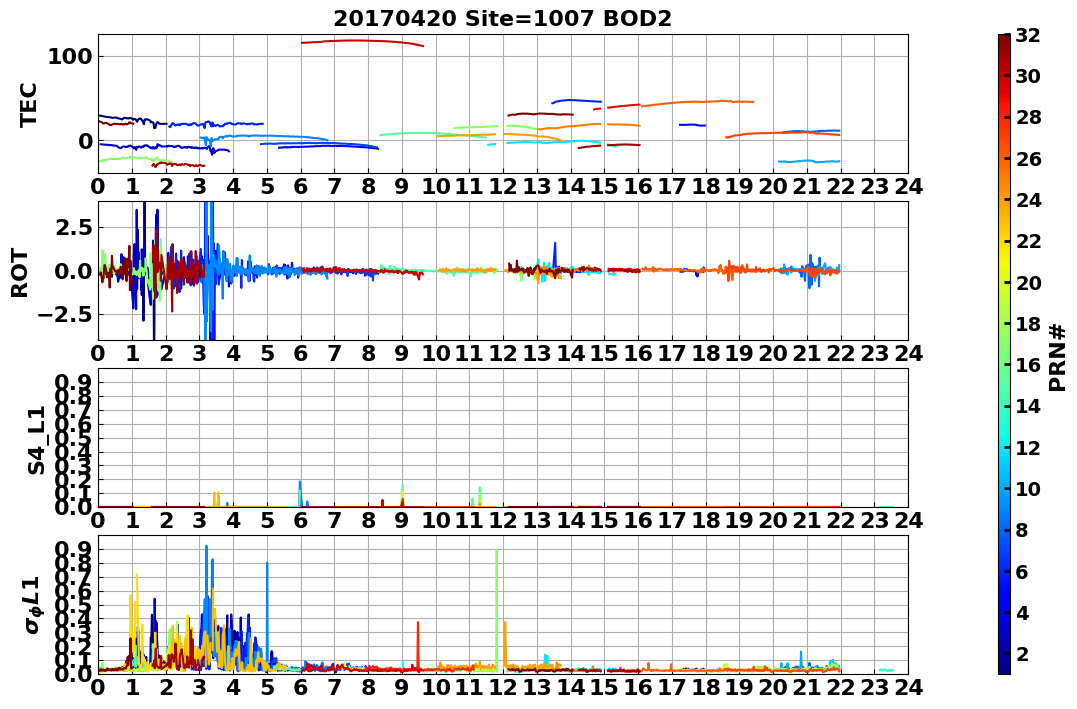Click the '100' tick on the TEC axis
This screenshot has width=1077, height=709.
[70, 56]
